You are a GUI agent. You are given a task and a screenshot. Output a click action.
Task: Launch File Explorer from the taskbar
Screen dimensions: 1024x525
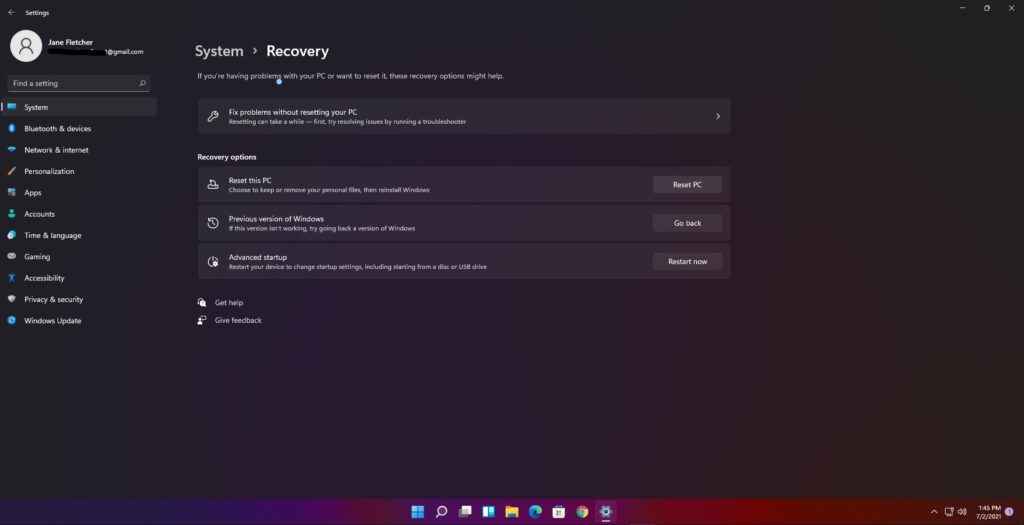512,512
